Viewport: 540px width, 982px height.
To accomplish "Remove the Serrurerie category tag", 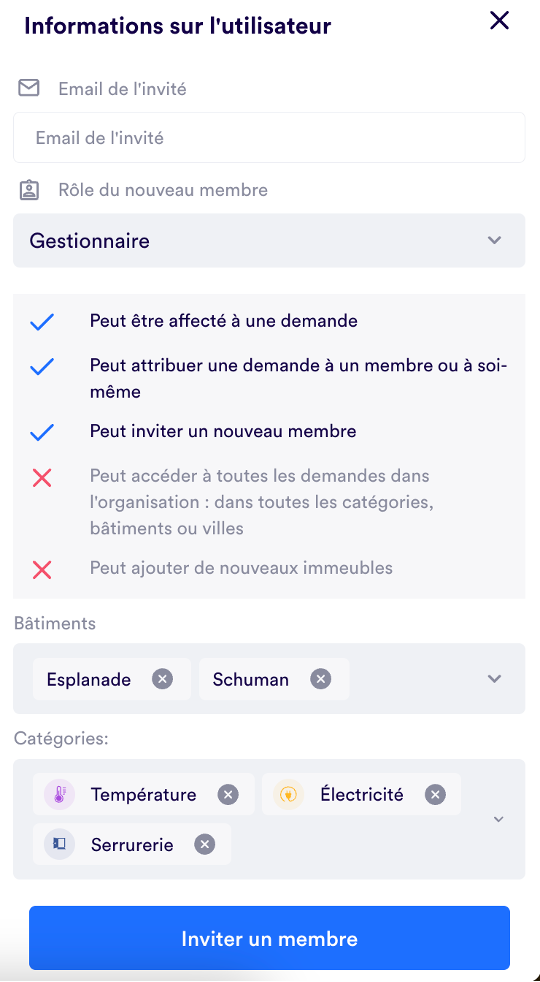I will pos(205,845).
